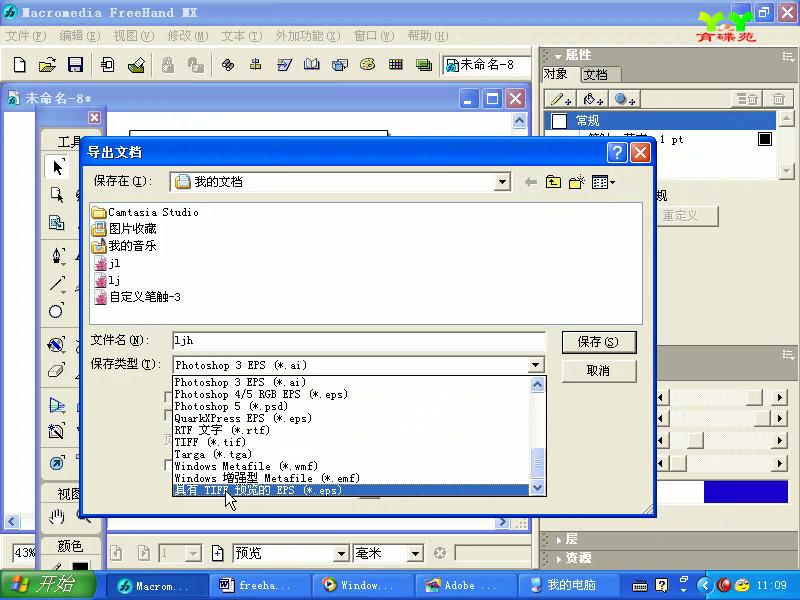
Task: Click the 取消 button
Action: (598, 370)
